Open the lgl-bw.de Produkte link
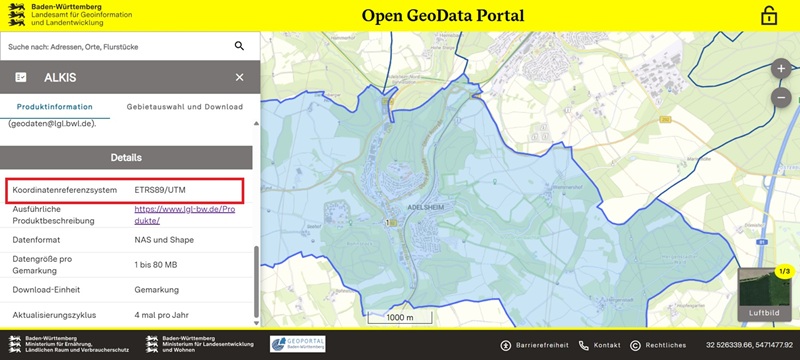The width and height of the screenshot is (800, 360). 185,215
